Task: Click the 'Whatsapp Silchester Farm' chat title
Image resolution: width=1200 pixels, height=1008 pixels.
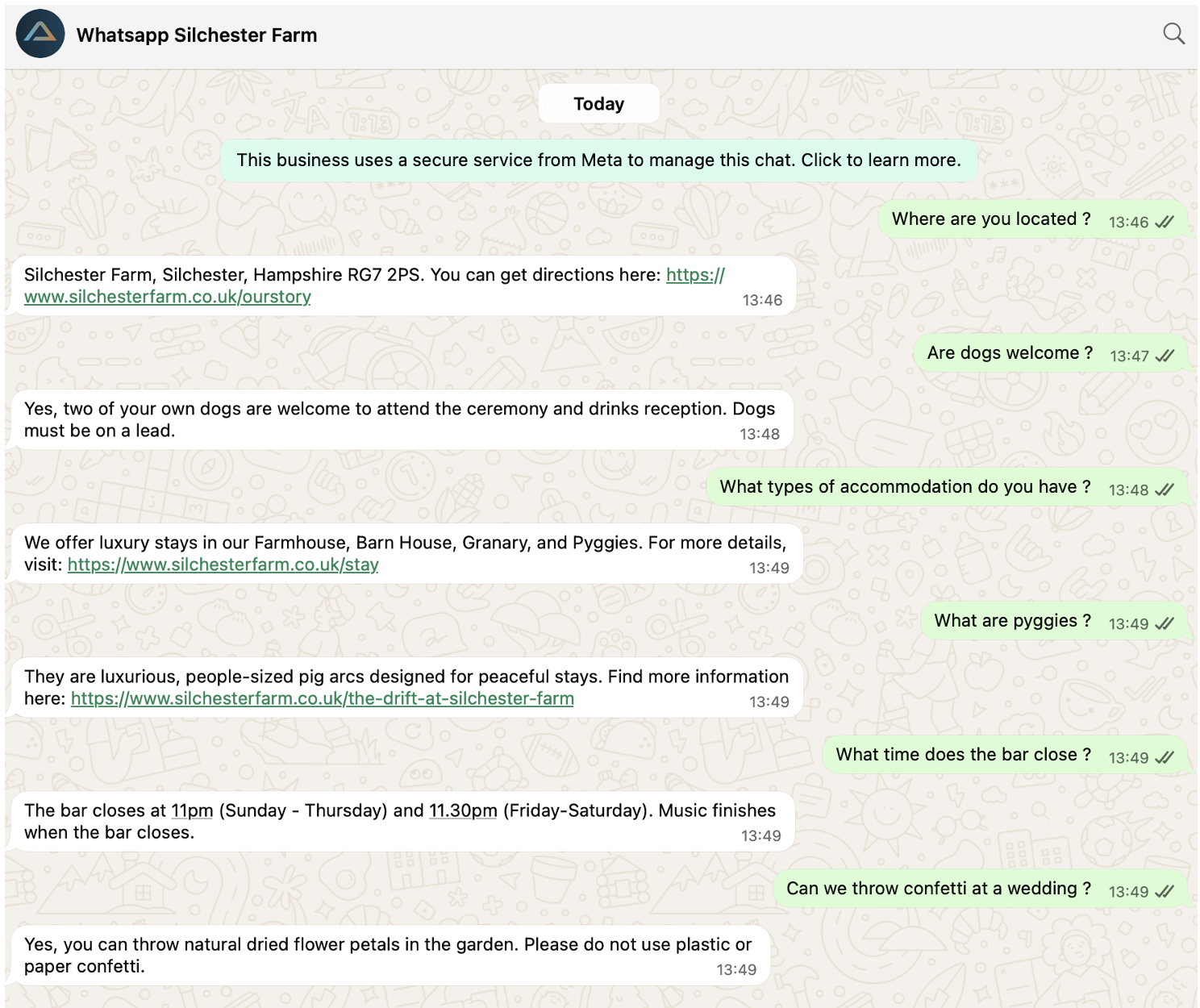Action: (x=197, y=35)
